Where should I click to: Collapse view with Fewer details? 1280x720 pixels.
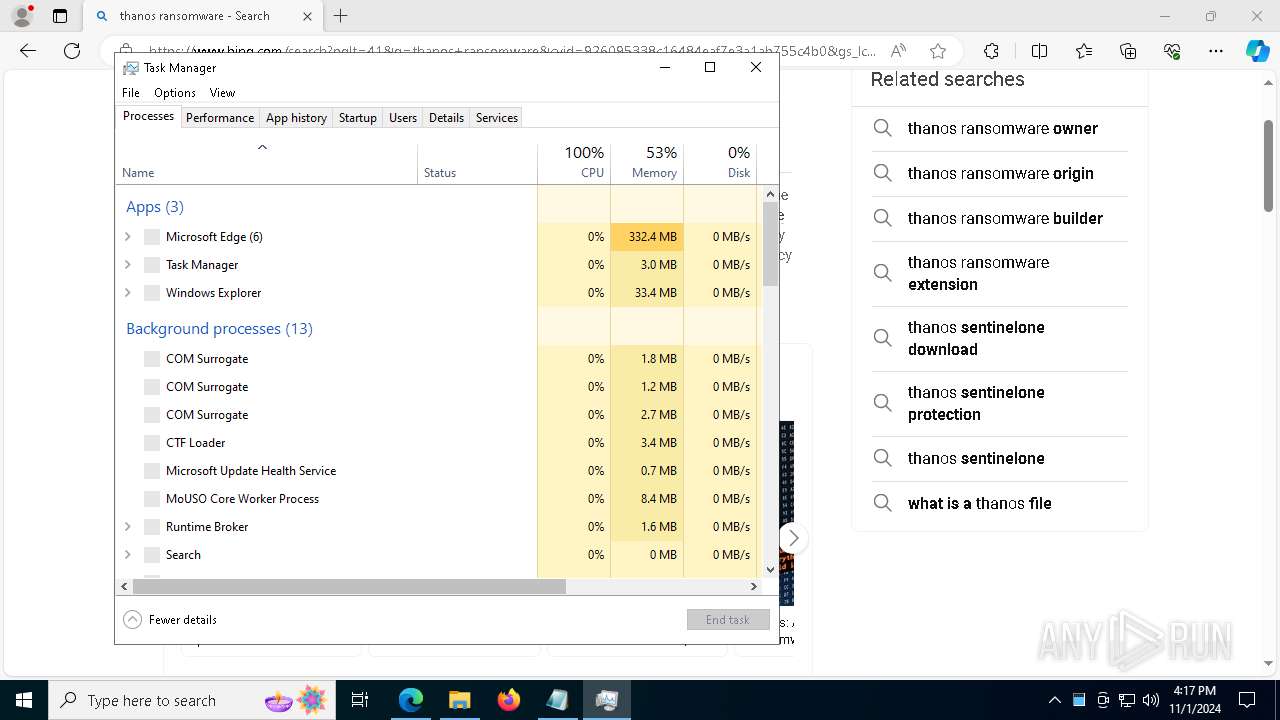tap(170, 619)
